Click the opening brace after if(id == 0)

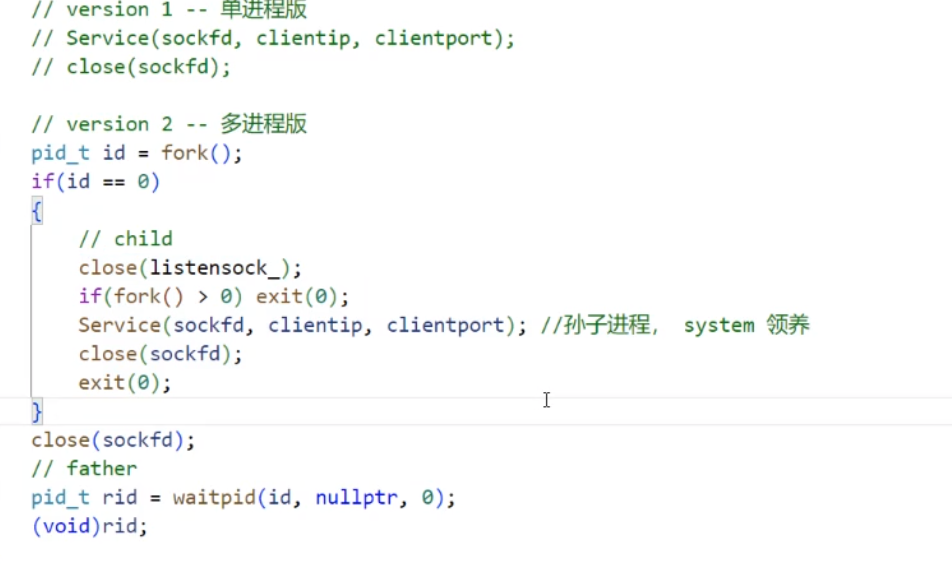click(x=36, y=211)
